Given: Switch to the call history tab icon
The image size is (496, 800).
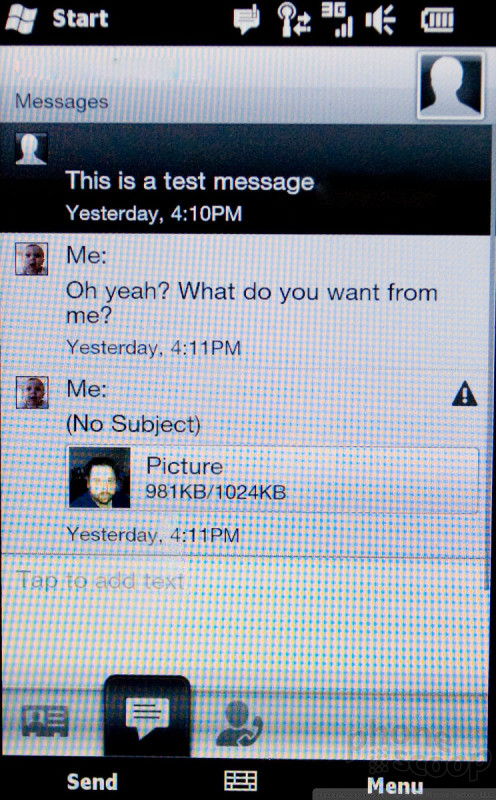Looking at the screenshot, I should (x=238, y=721).
